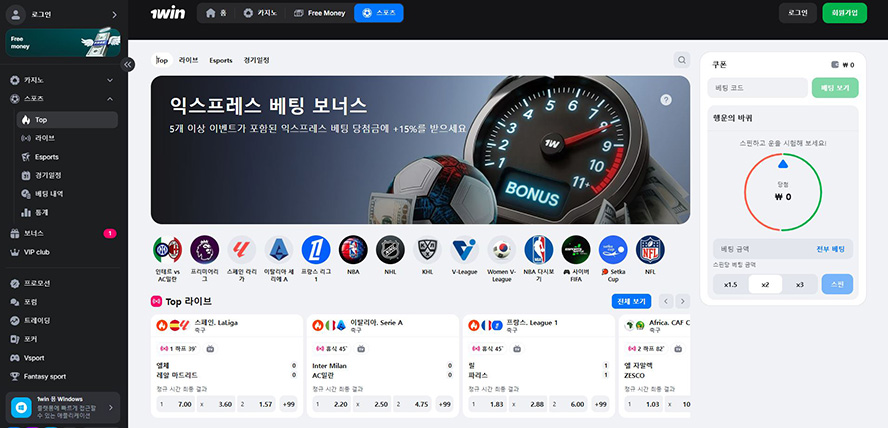Select the x3 spin multiplier
This screenshot has width=888, height=428.
tap(800, 284)
